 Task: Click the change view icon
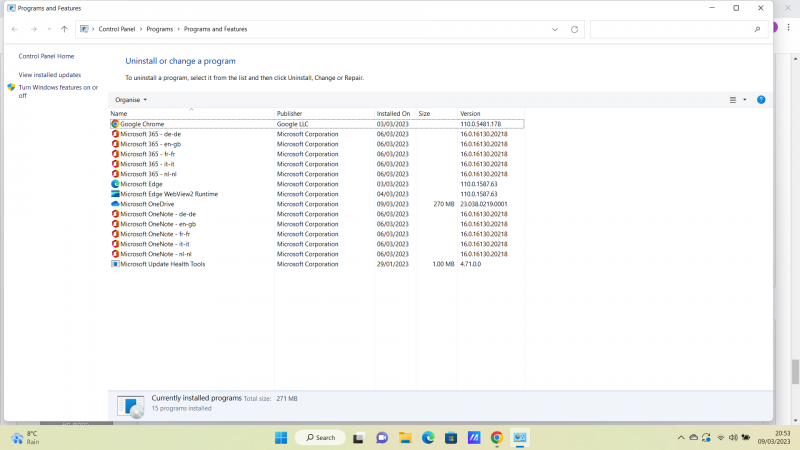pyautogui.click(x=733, y=100)
